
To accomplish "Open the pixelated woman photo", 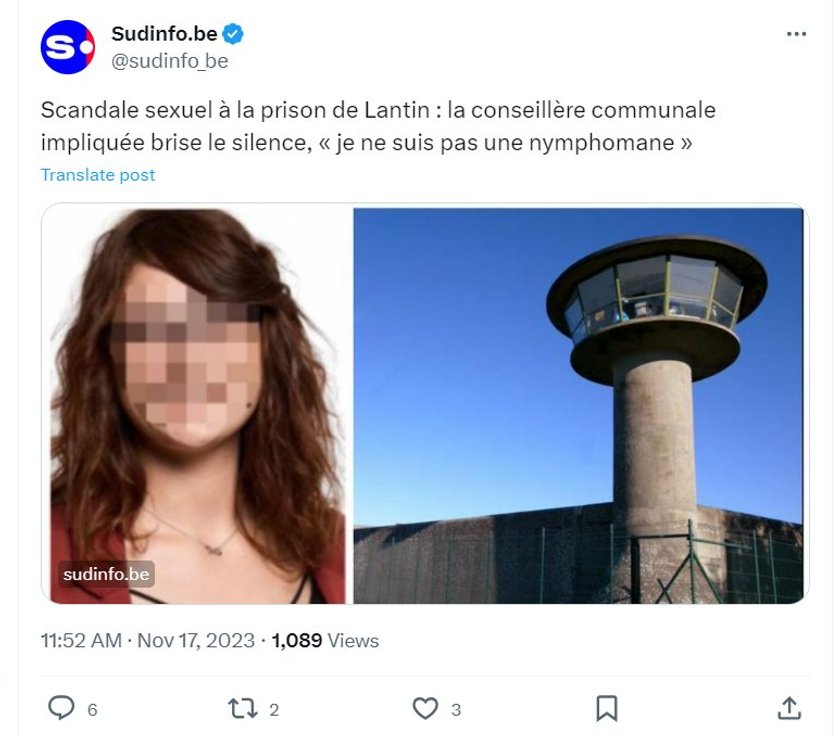I will [198, 405].
